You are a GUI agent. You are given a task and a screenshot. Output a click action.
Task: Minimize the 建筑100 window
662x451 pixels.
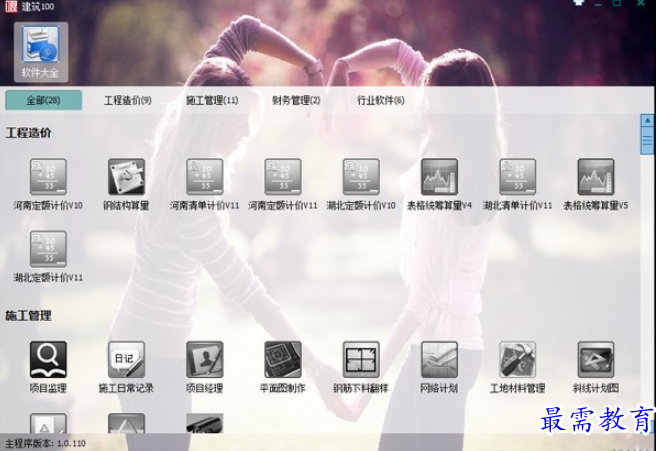coord(598,3)
